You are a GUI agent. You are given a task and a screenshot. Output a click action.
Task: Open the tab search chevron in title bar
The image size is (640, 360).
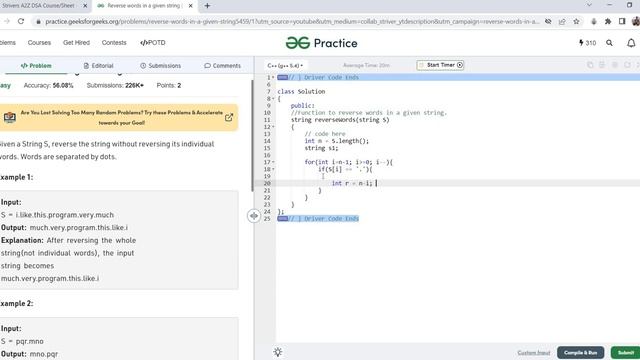click(589, 5)
